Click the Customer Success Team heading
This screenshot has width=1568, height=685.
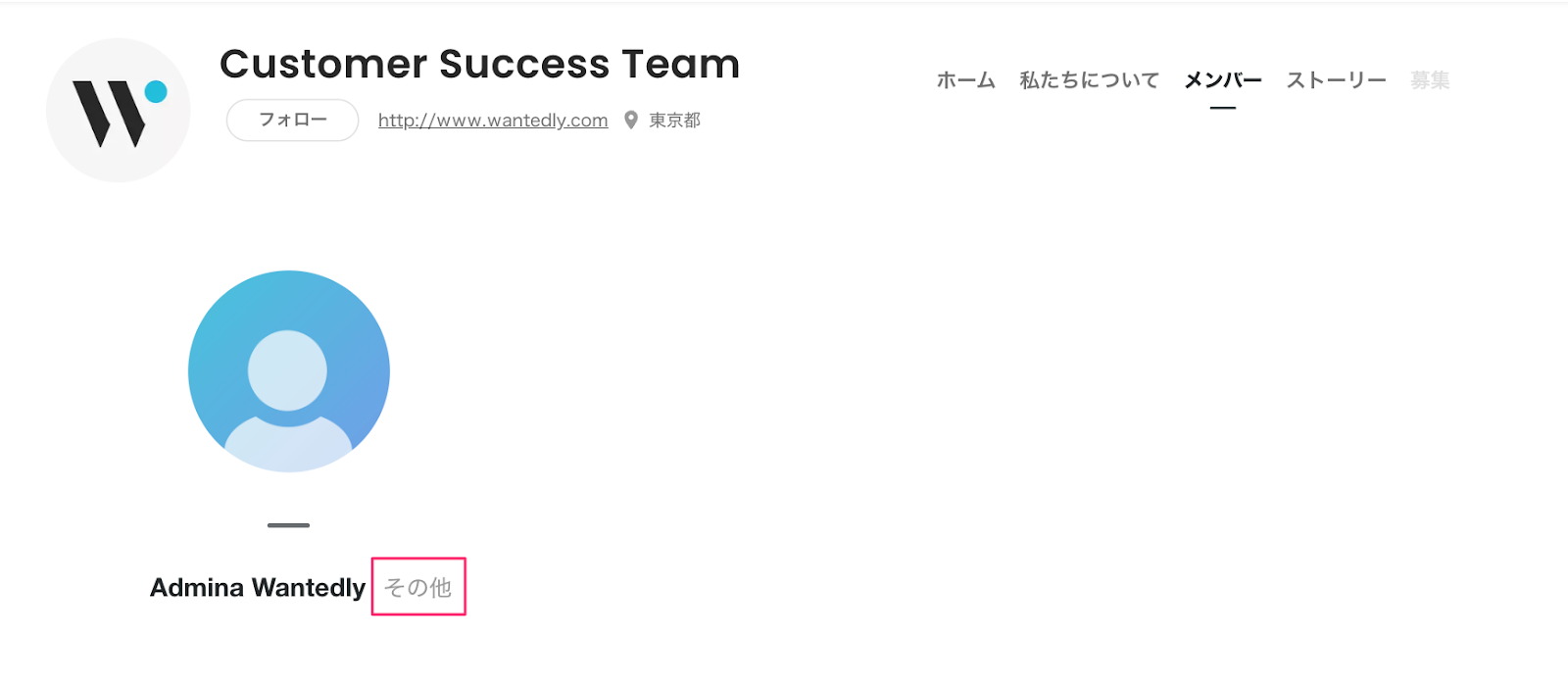(479, 64)
